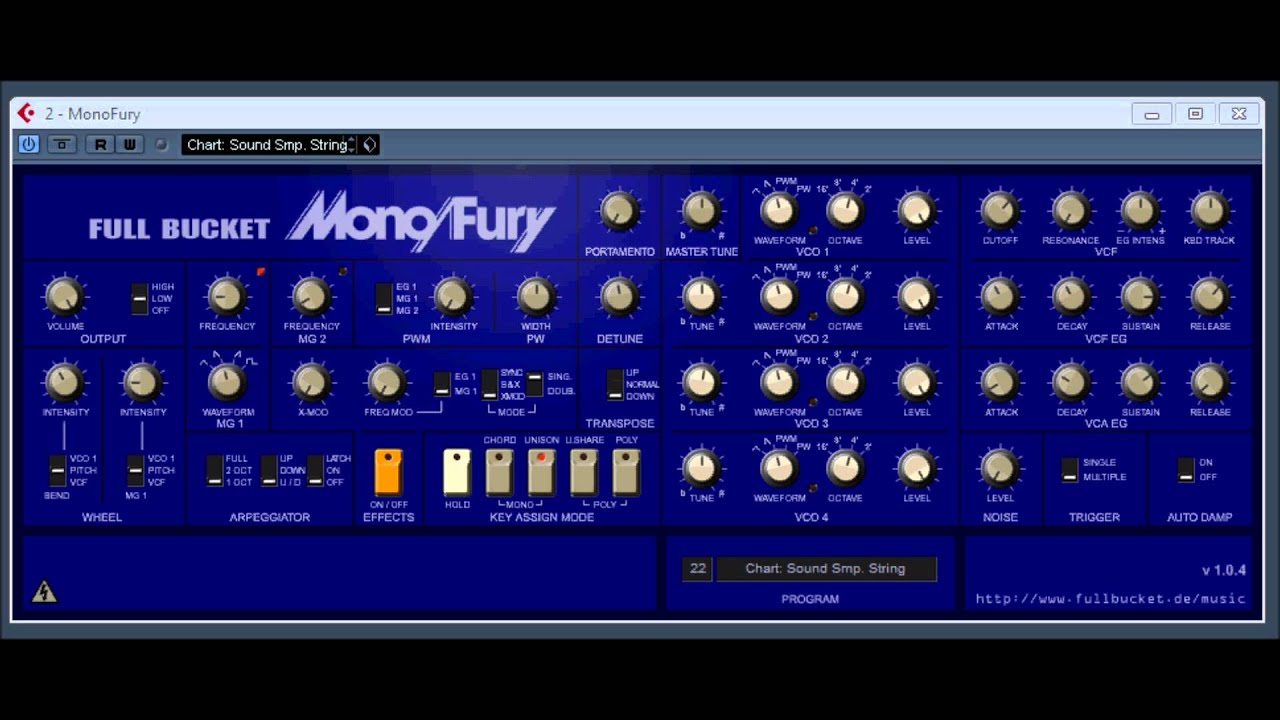
Task: Click the VCF EG Sustain knob
Action: coord(1139,296)
